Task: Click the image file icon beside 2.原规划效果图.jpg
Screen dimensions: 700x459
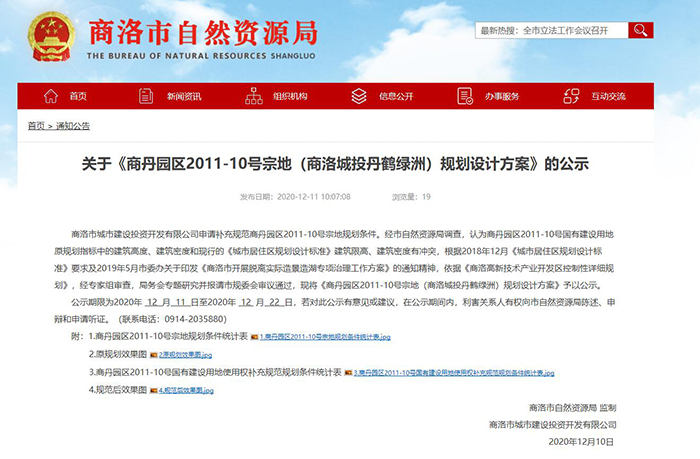Action: [x=154, y=355]
